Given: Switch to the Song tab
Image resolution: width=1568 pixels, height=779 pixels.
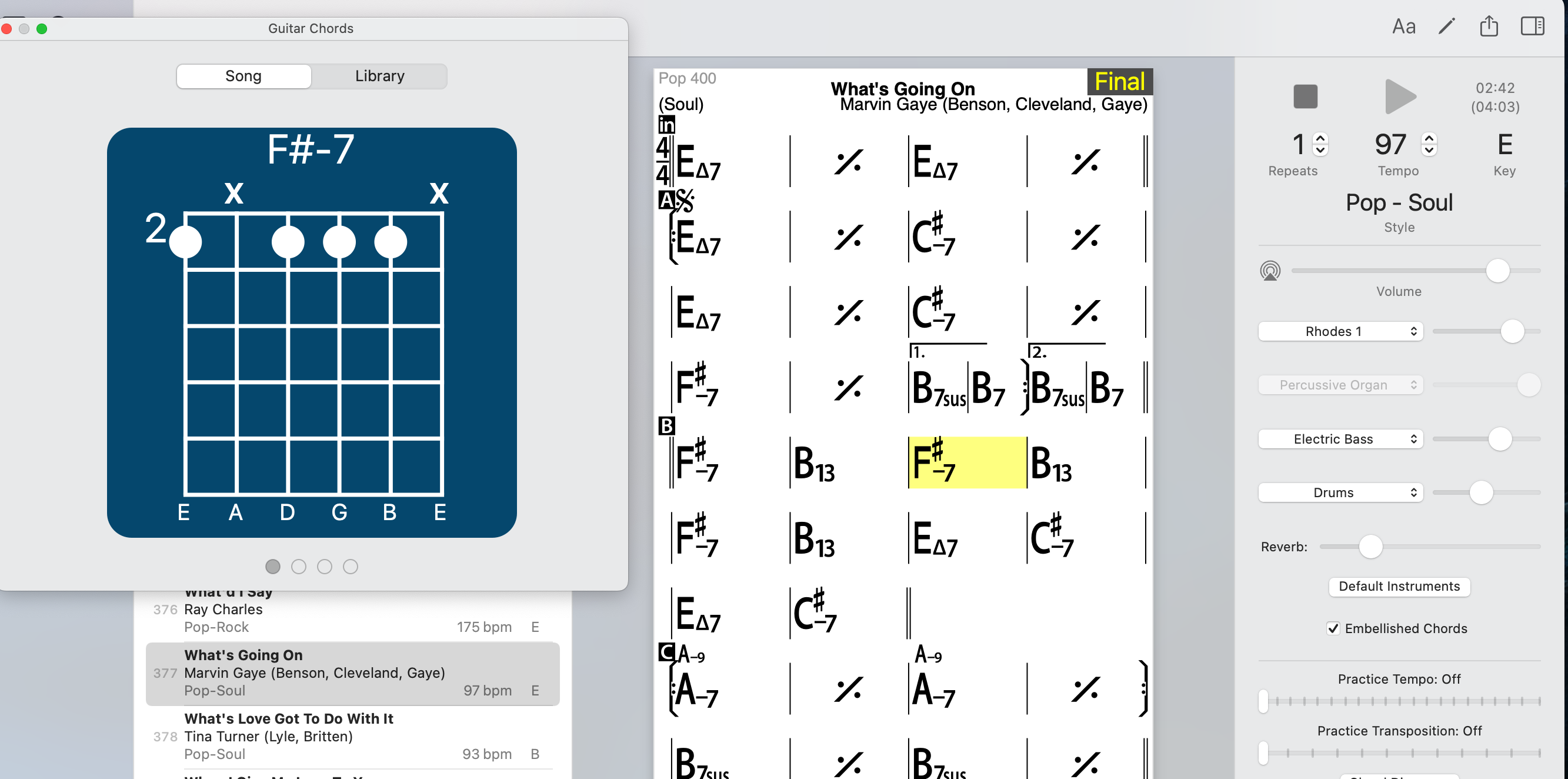Looking at the screenshot, I should point(243,76).
